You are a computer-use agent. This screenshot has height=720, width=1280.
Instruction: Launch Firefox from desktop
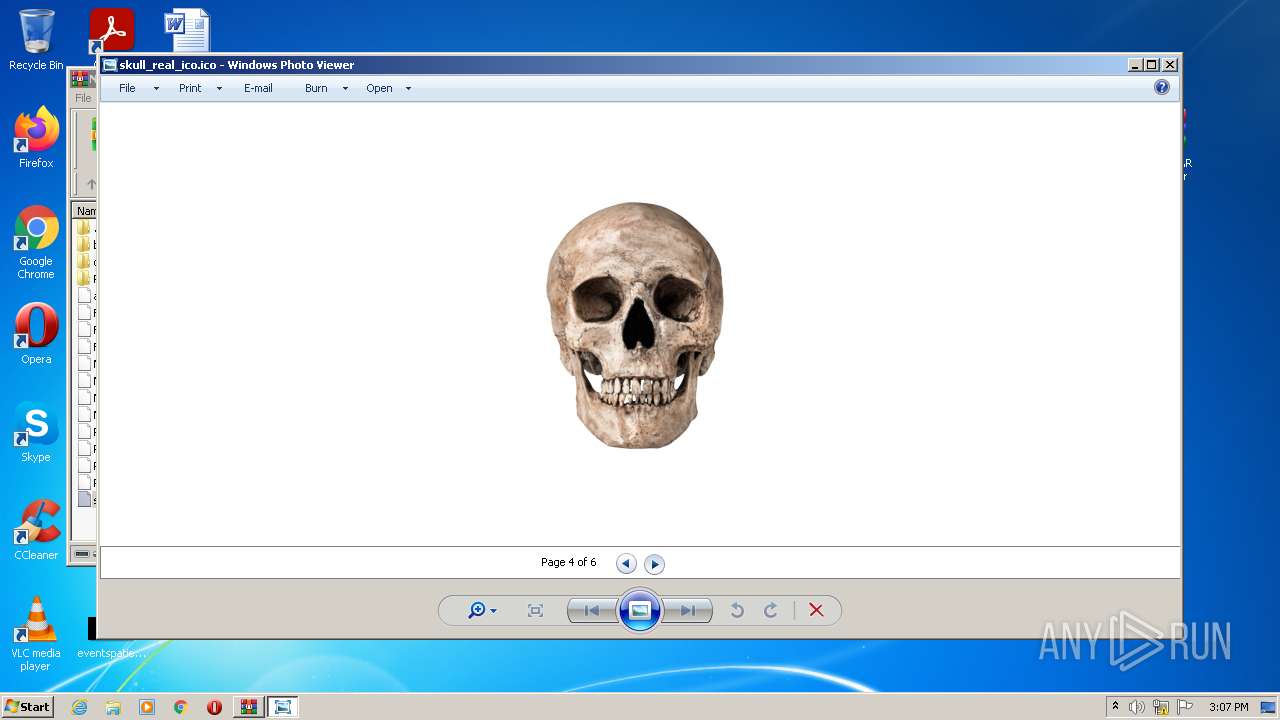[36, 138]
